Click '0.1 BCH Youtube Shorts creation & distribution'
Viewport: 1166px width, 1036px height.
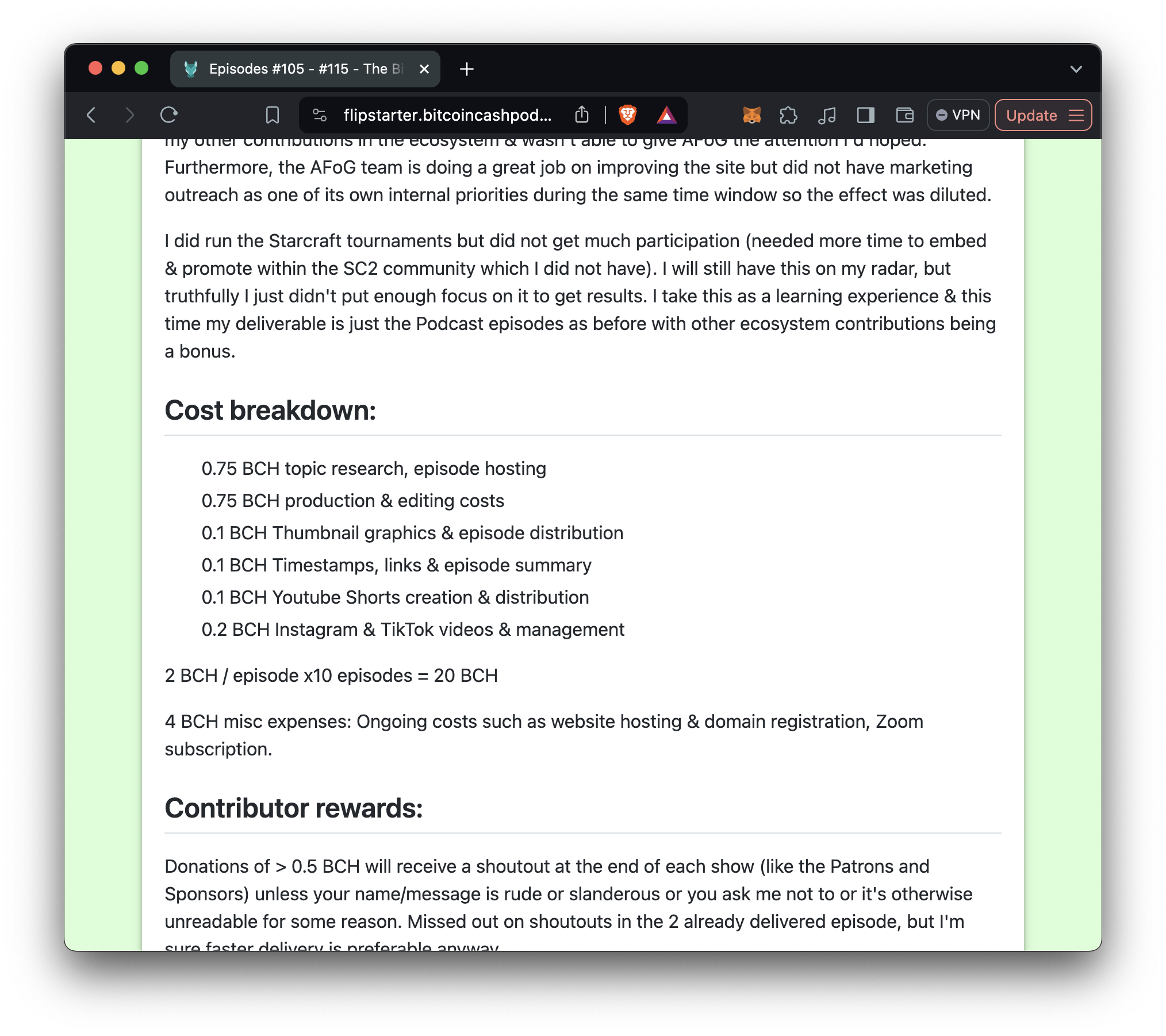[395, 597]
